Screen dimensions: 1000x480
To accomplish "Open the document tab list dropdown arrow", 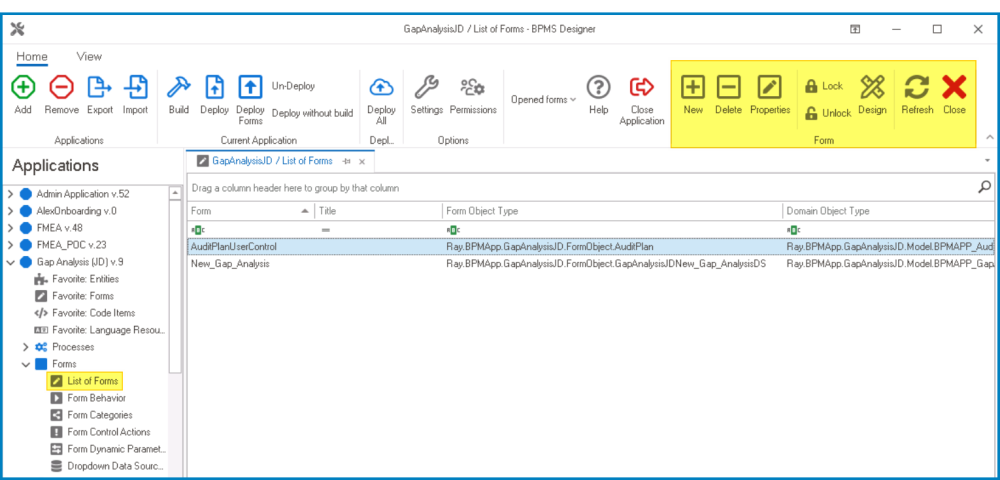I will click(987, 160).
